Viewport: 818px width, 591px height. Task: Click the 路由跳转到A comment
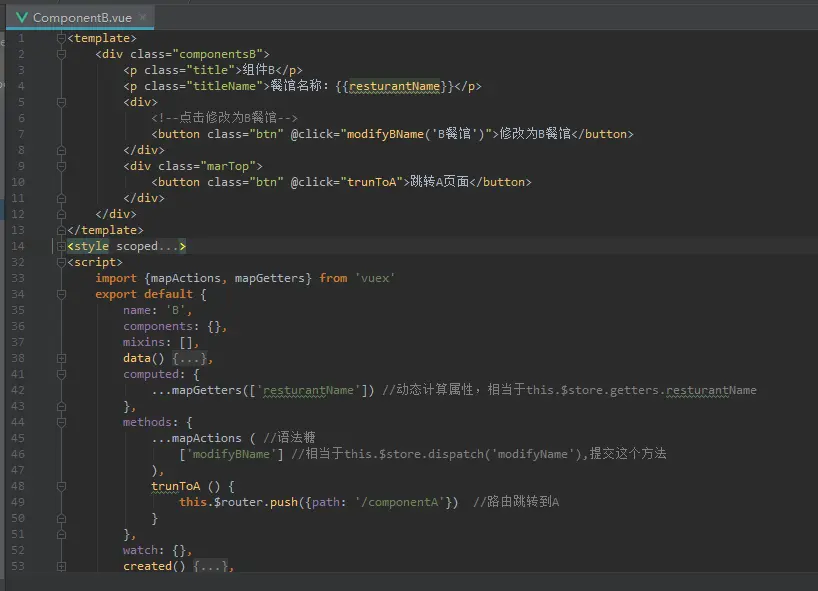(516, 502)
